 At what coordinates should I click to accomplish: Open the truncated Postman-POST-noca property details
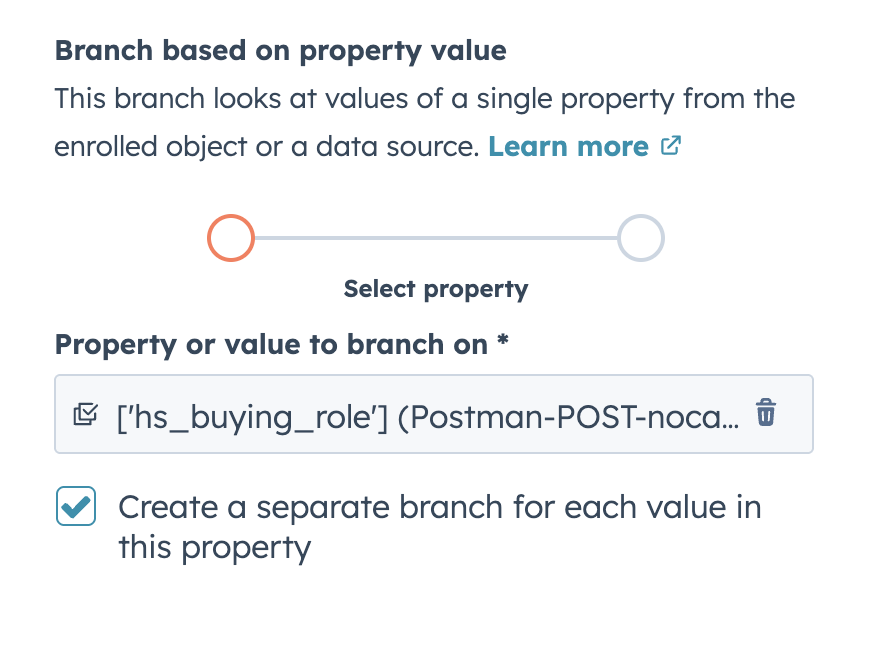coord(430,414)
